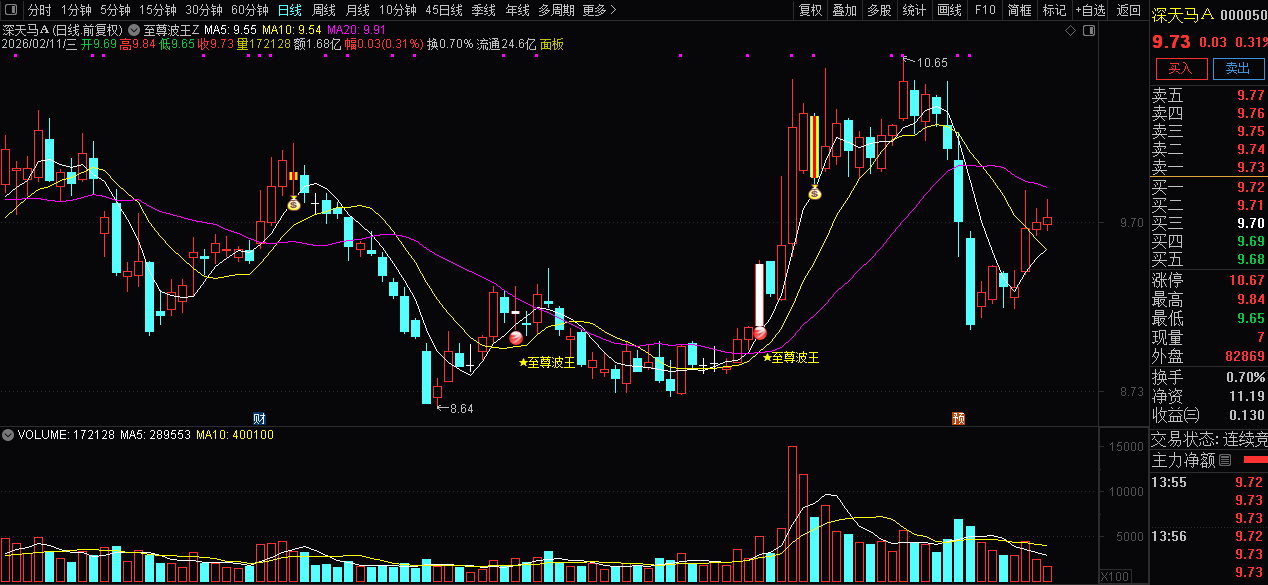Click the 8.64 low price label

[461, 408]
